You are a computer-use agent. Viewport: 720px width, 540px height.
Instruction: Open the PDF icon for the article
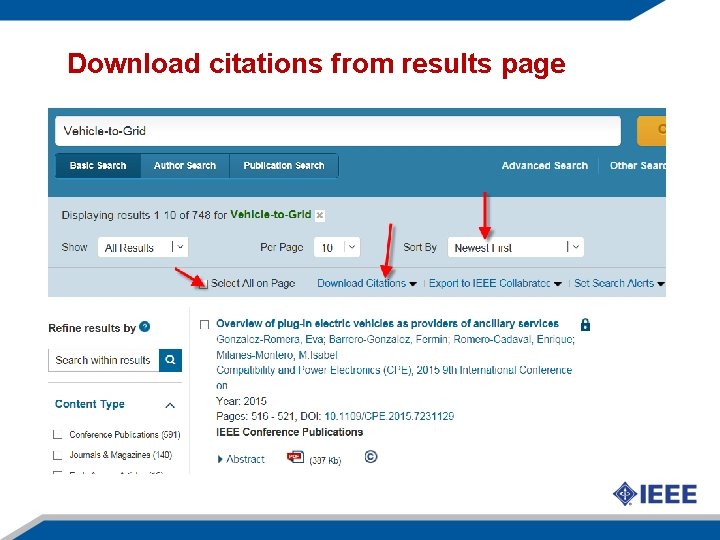coord(295,457)
